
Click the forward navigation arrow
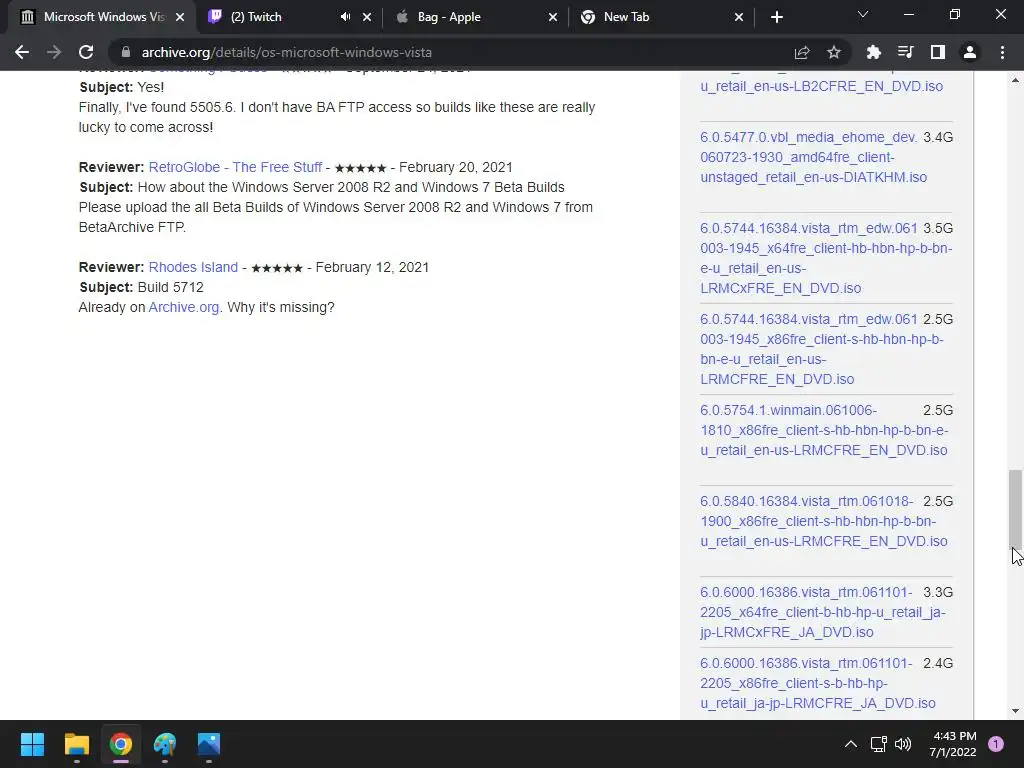tap(54, 52)
